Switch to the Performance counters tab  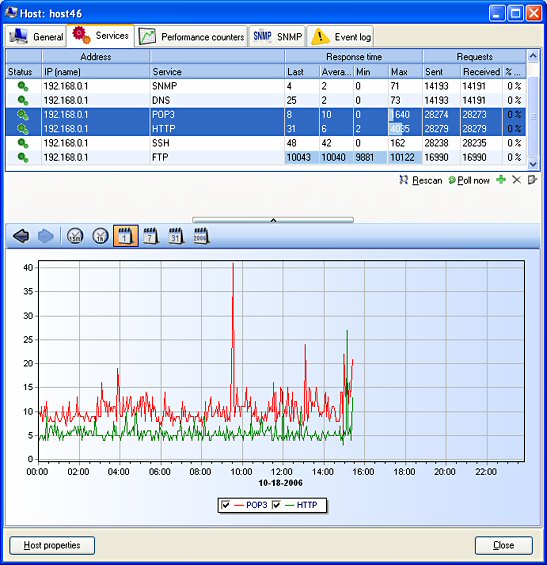point(191,37)
